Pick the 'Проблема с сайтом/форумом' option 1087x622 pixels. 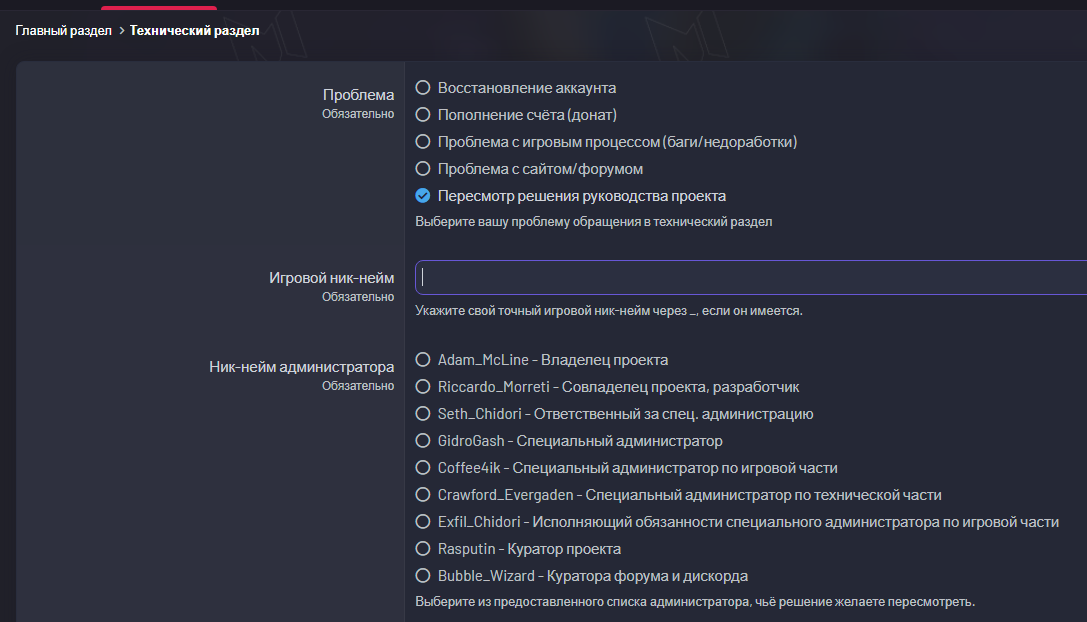pyautogui.click(x=423, y=169)
